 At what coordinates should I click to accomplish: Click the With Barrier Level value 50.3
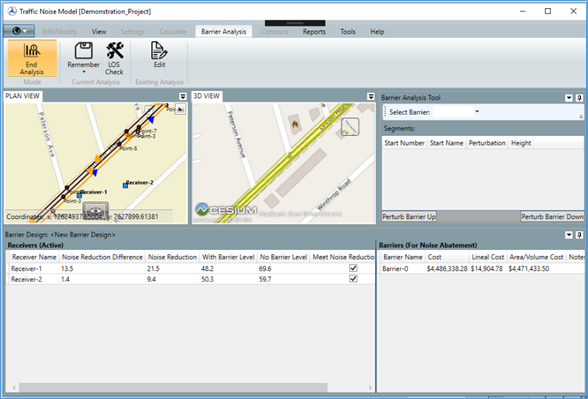pyautogui.click(x=207, y=279)
